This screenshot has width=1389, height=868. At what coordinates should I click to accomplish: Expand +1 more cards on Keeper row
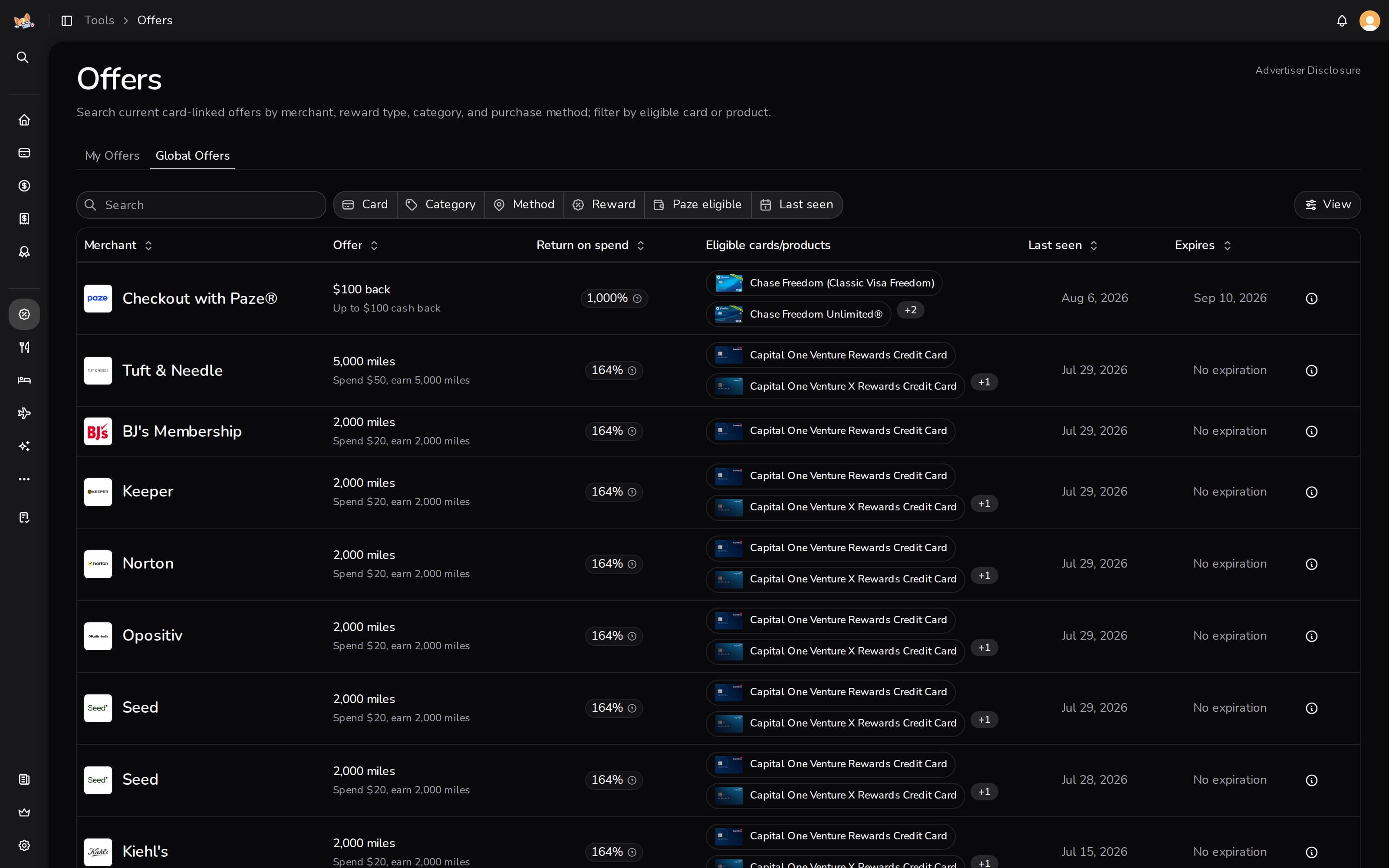point(984,504)
